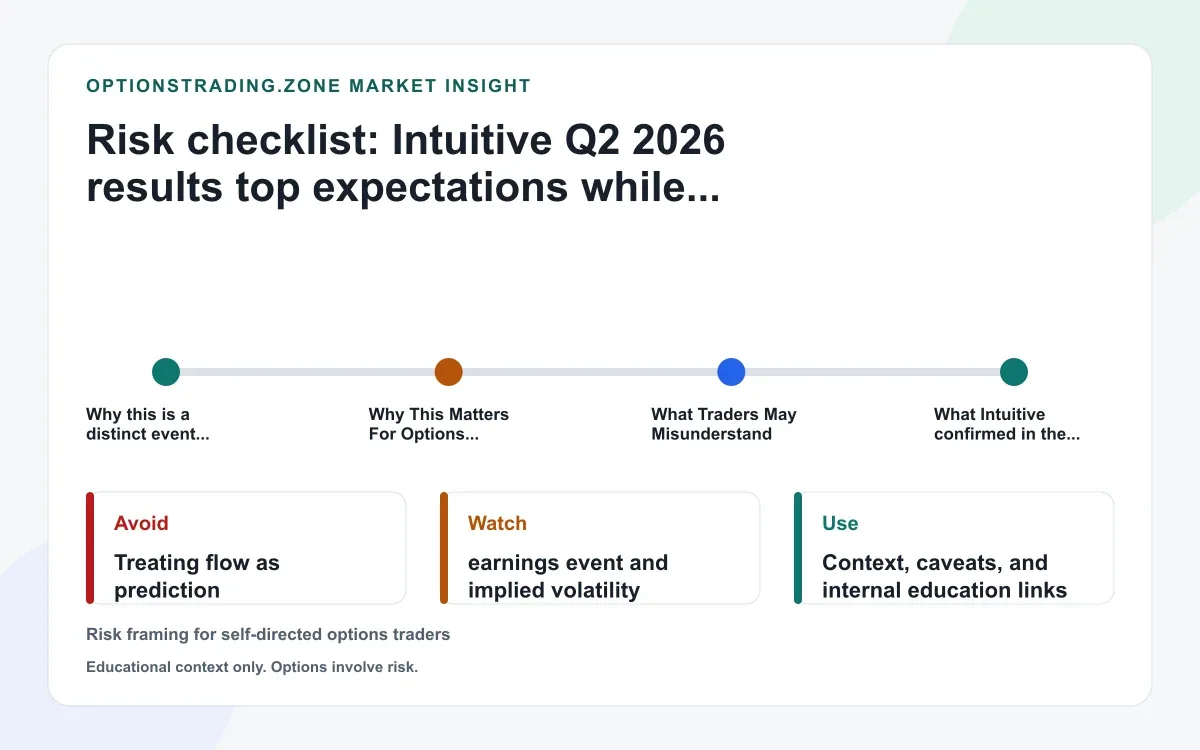
Task: Click 'Educational context only. Options involve risk.' disclaimer
Action: click(x=252, y=667)
